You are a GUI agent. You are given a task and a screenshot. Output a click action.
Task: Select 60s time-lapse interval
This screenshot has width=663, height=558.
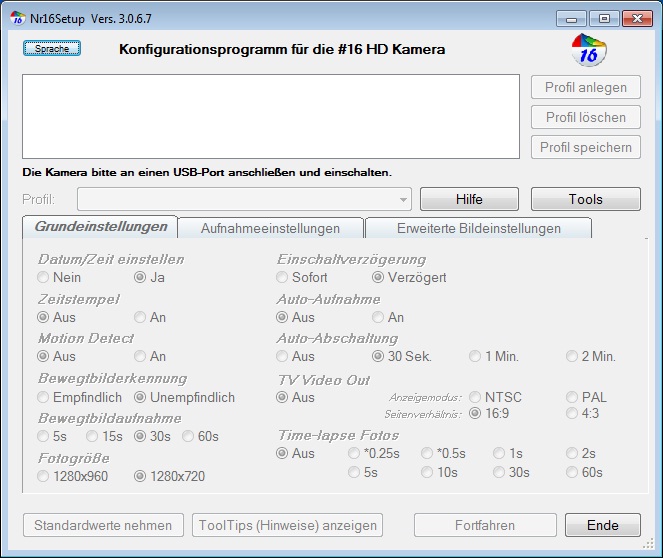[x=584, y=472]
